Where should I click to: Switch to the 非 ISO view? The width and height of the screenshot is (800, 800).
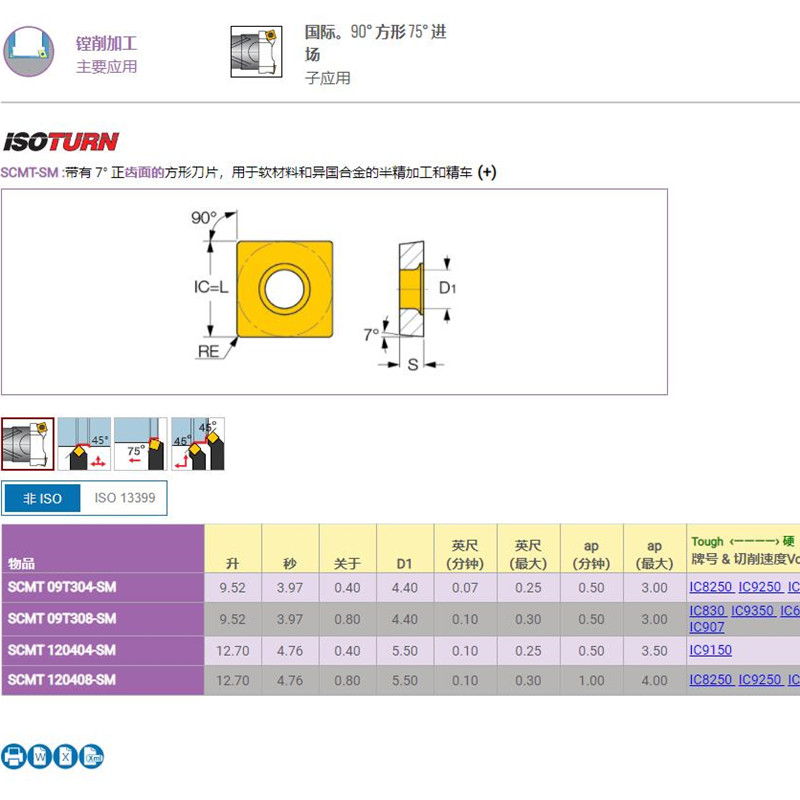[42, 498]
